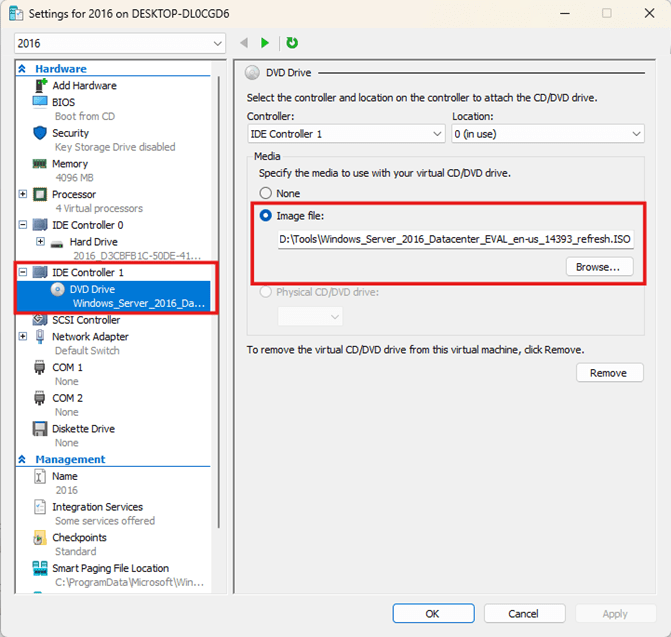
Task: Select COM 1 in hardware list
Action: click(x=67, y=368)
